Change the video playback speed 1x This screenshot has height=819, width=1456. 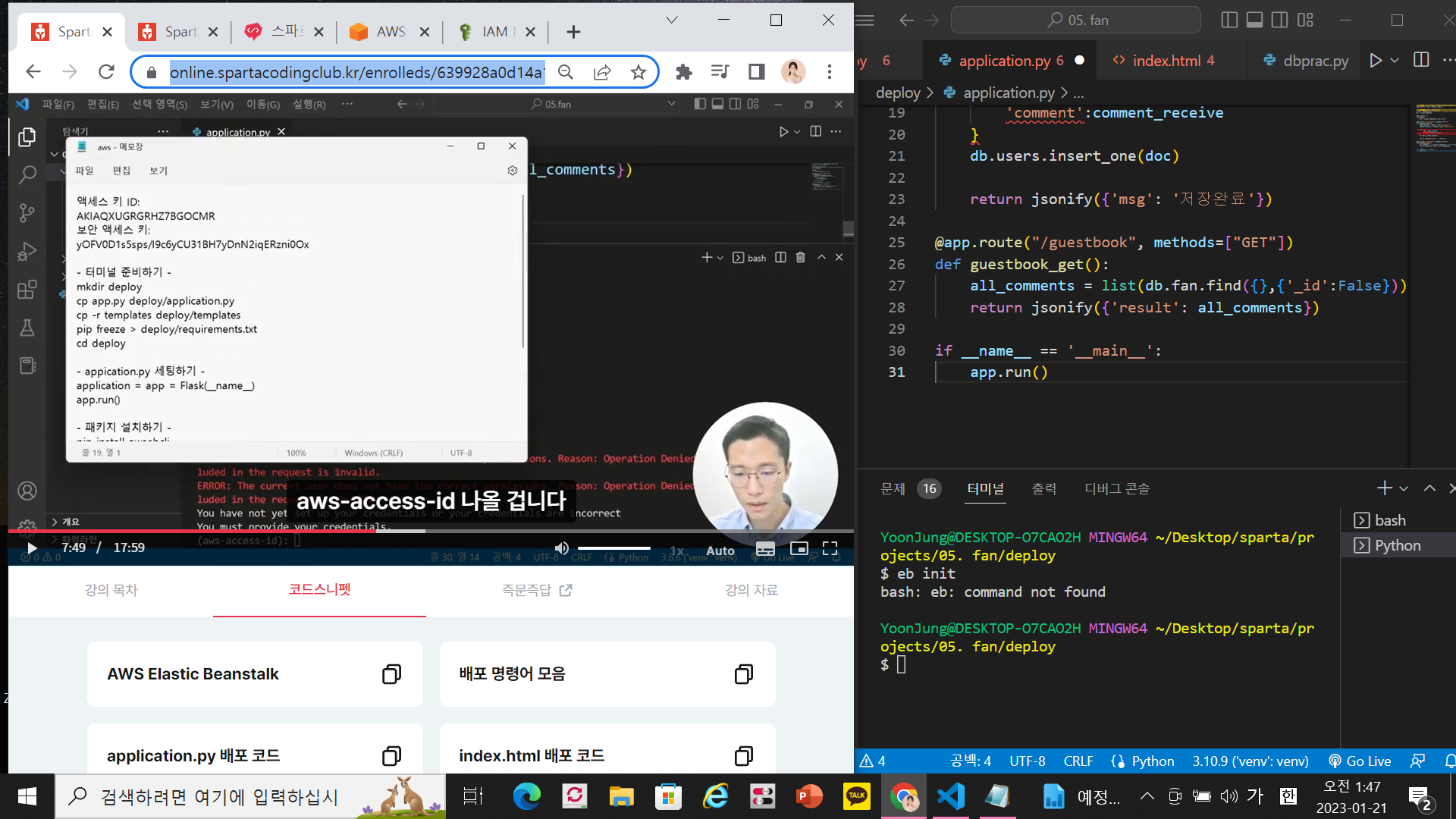[x=676, y=551]
